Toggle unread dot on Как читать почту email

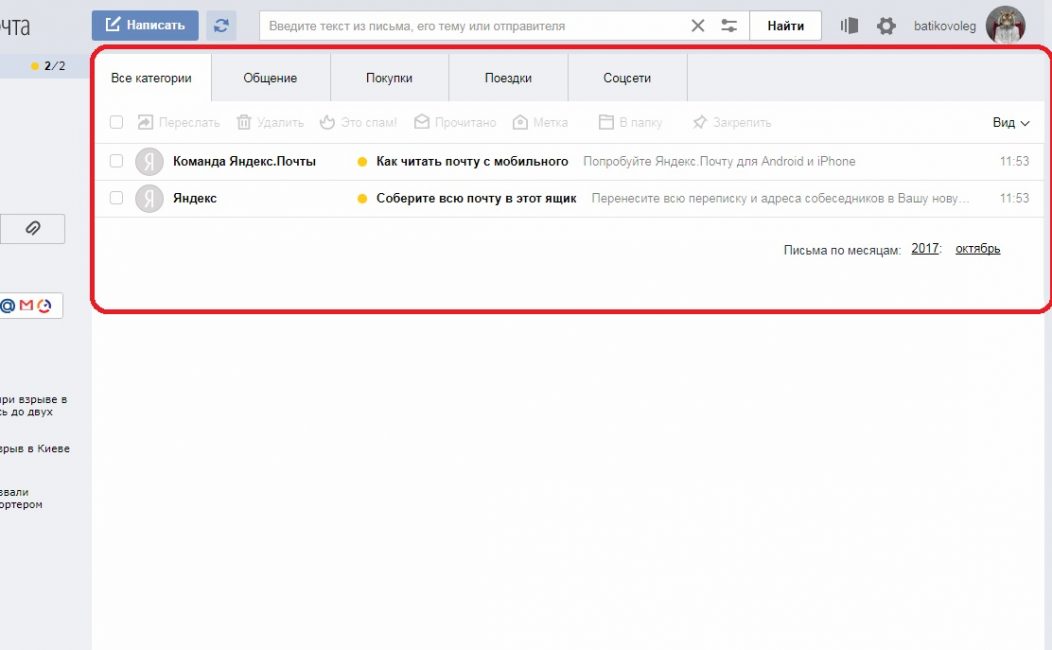[x=362, y=162]
